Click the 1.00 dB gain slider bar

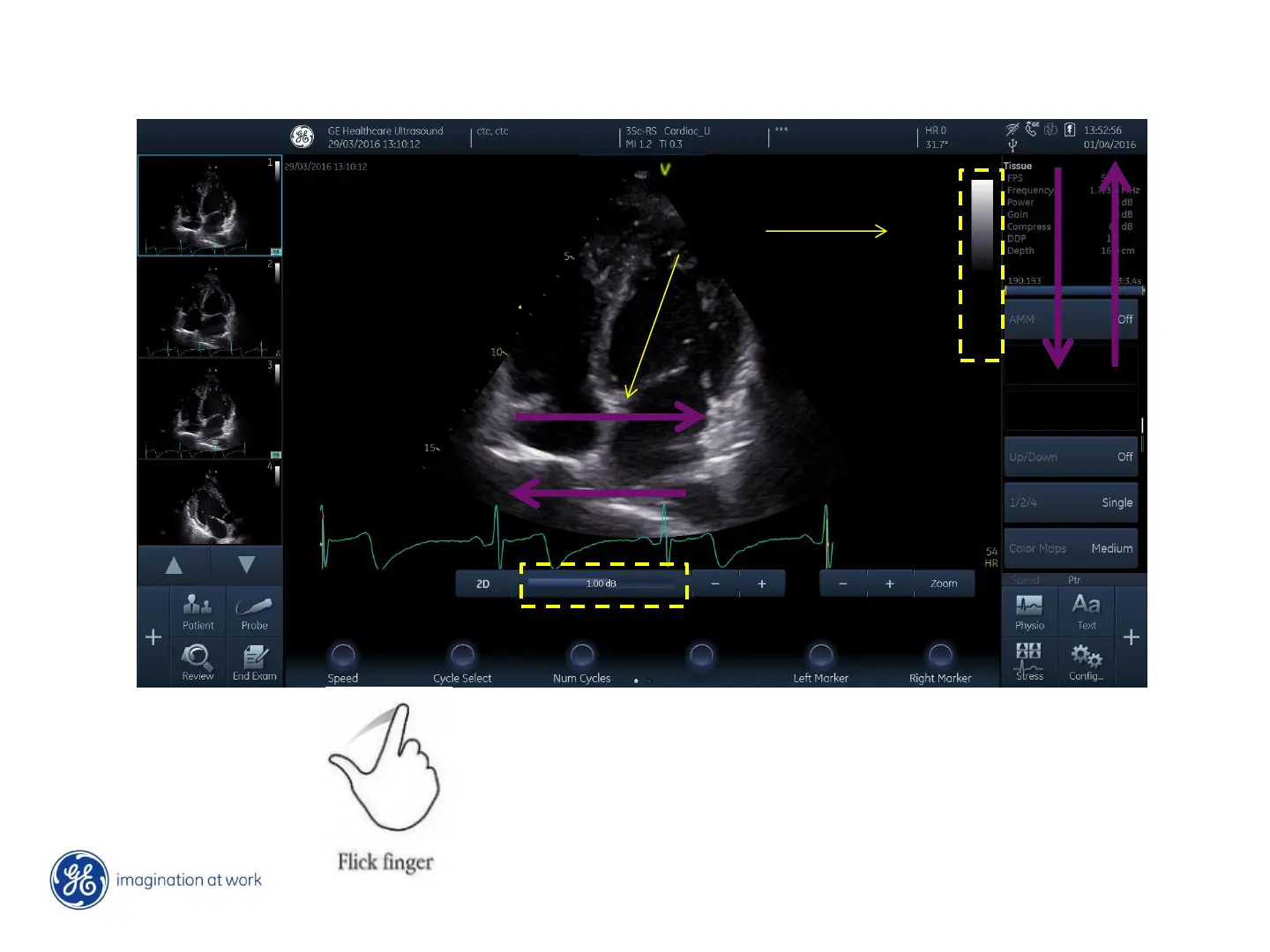click(602, 584)
